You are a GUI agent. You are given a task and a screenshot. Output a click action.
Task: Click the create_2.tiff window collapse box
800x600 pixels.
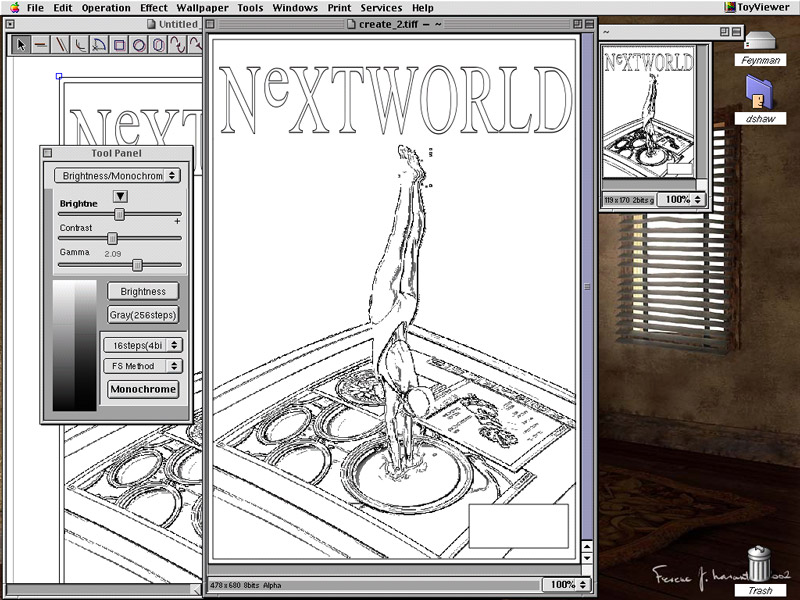click(x=589, y=24)
